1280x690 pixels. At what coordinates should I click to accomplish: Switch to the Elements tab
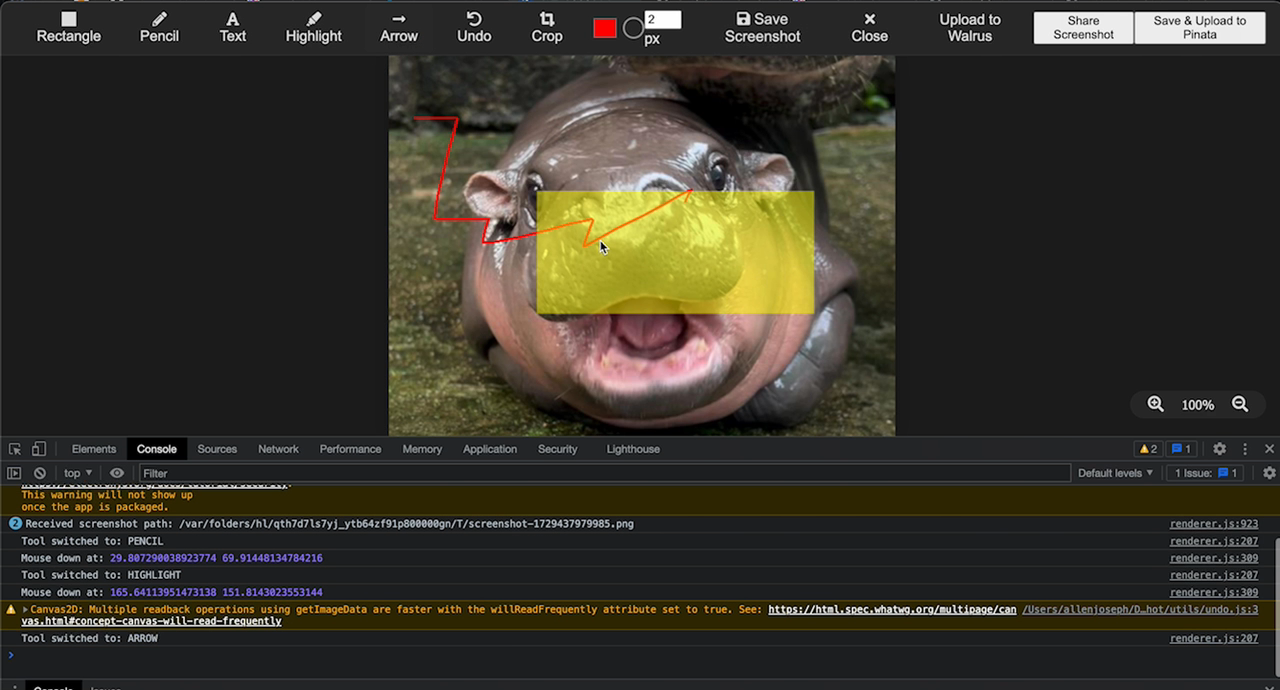tap(94, 449)
